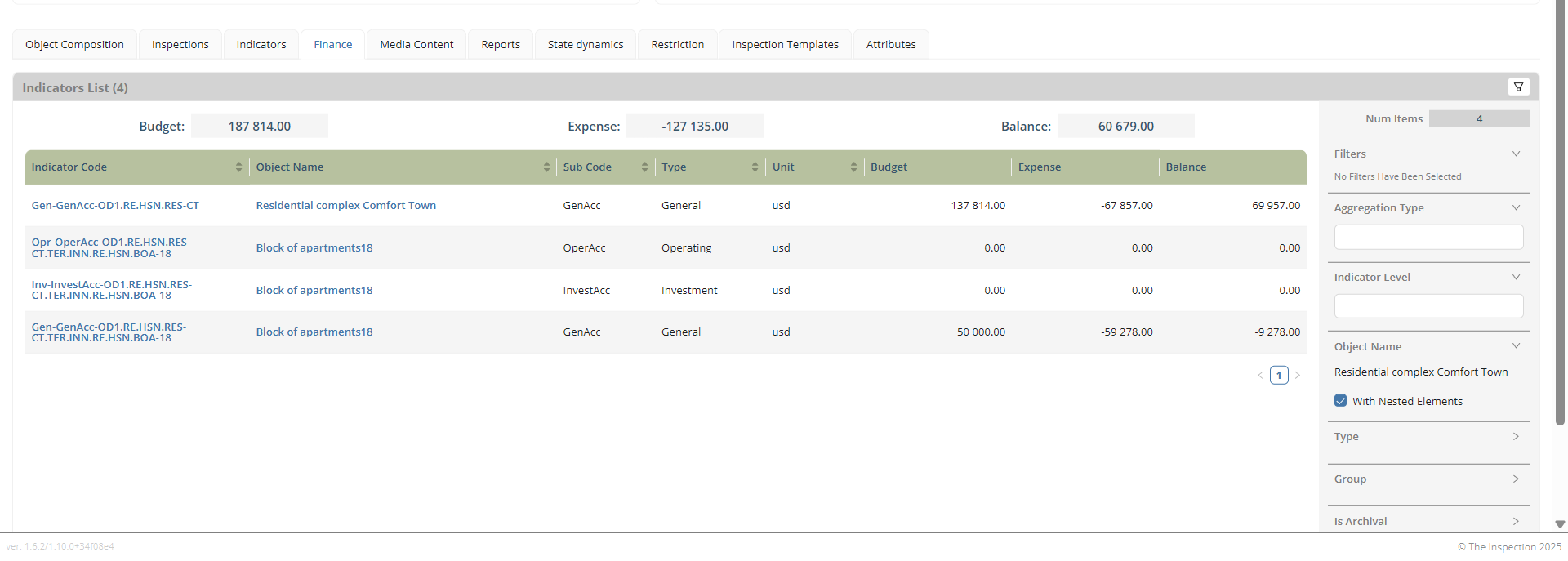Switch to the Inspections tab
The image size is (1568, 561).
coord(180,45)
